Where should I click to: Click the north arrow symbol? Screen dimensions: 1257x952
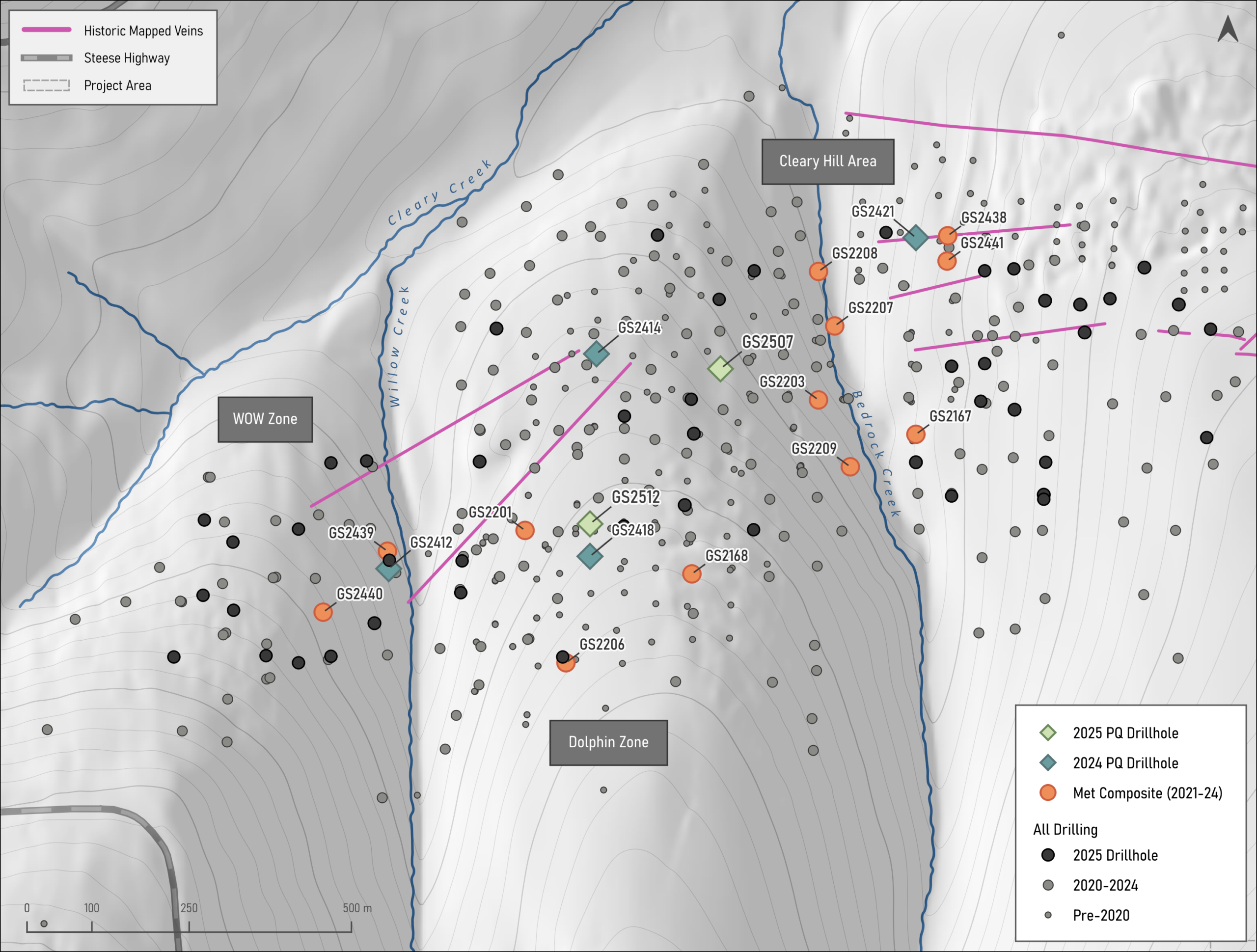point(1228,28)
